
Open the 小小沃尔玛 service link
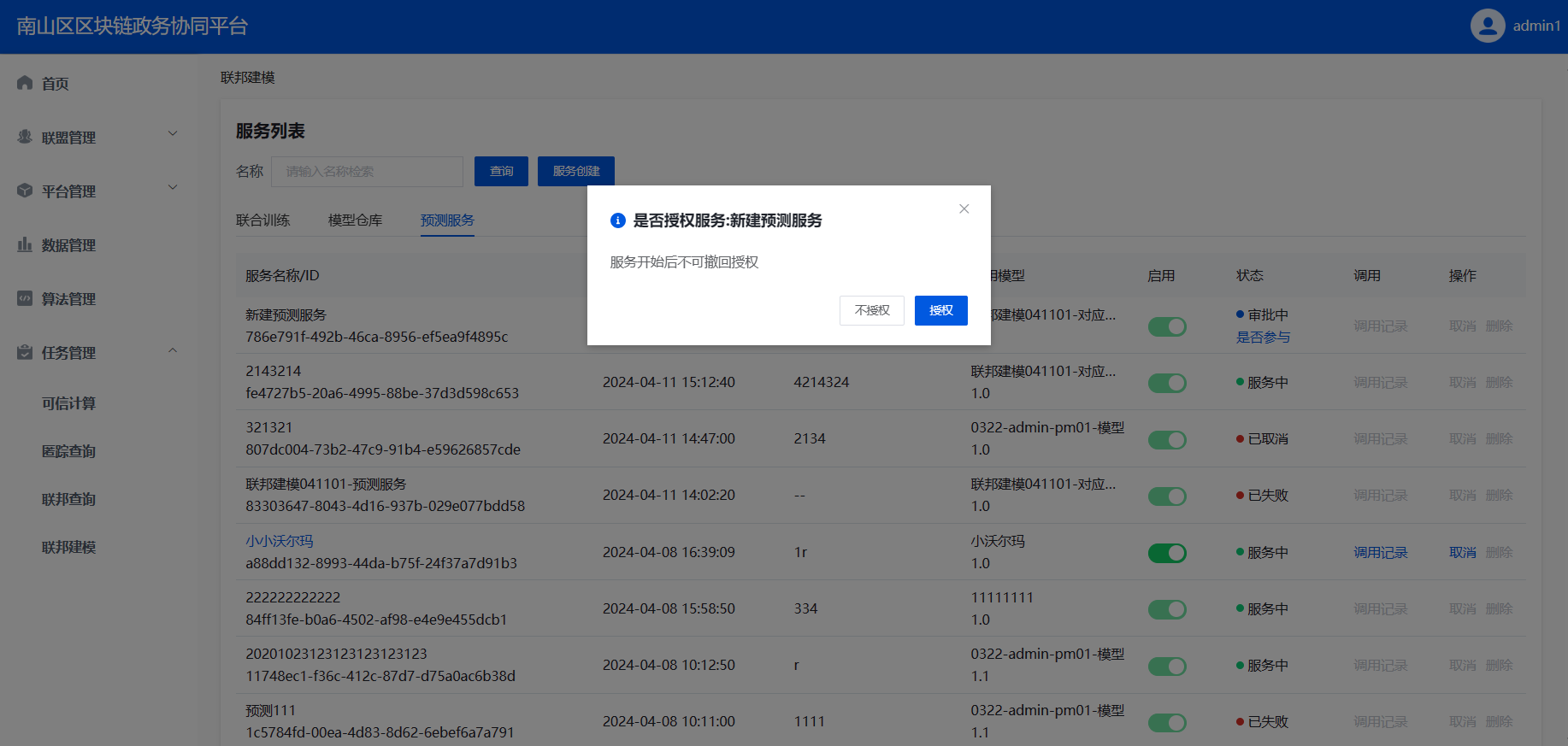click(280, 541)
